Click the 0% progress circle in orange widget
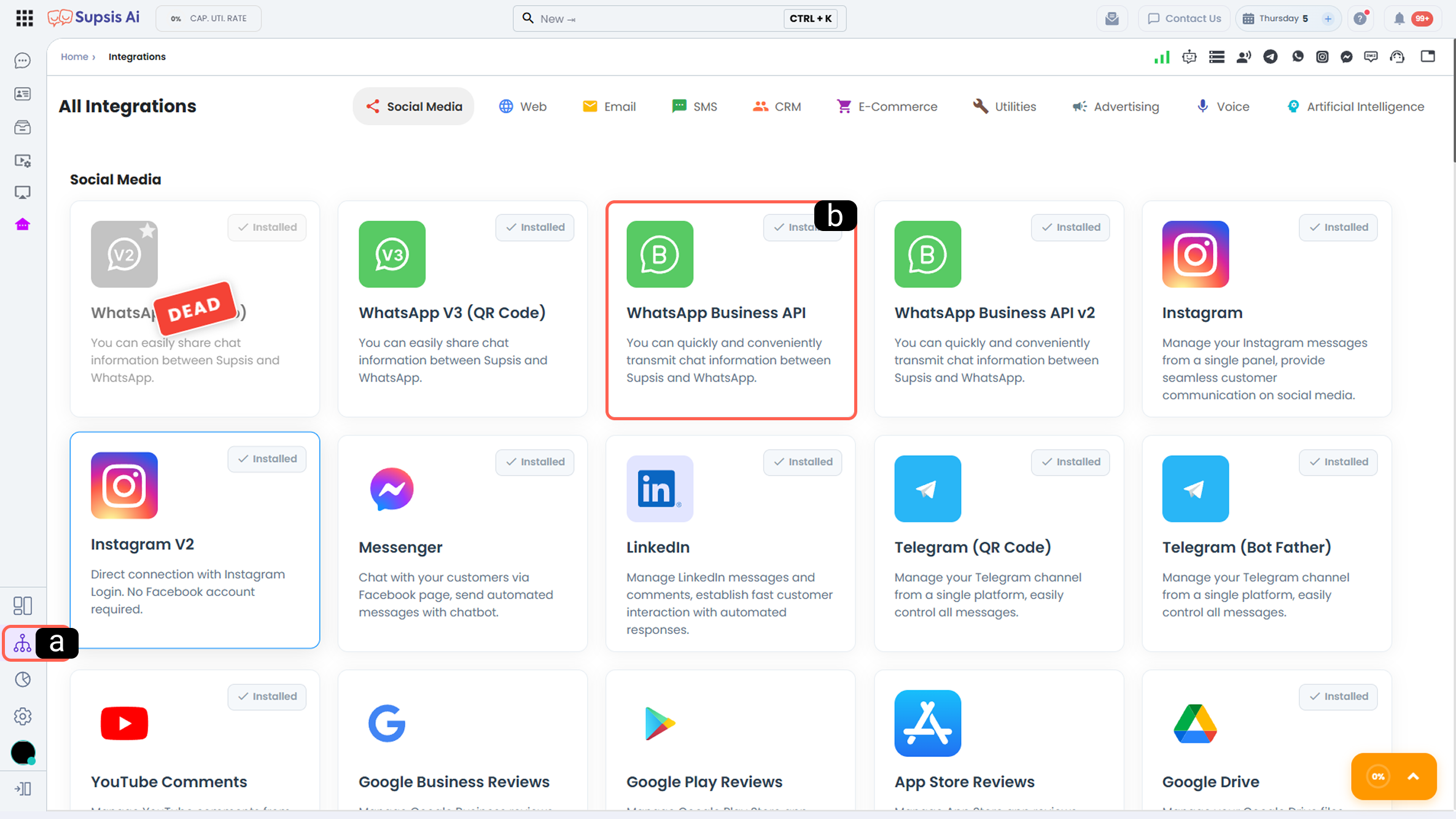 (x=1378, y=777)
